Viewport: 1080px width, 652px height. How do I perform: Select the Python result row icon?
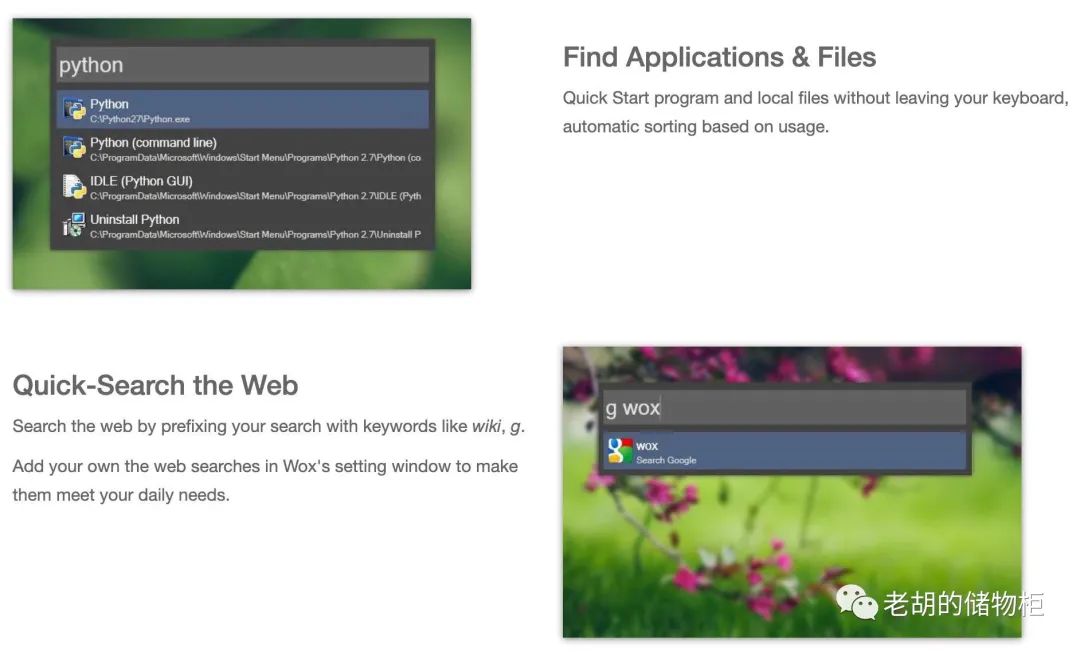point(74,109)
